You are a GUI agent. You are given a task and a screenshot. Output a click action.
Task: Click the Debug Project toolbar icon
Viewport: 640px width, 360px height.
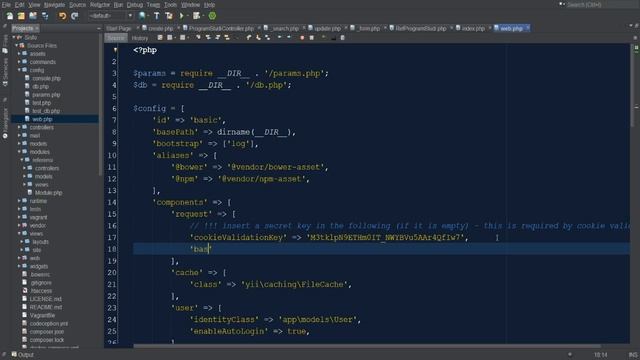coord(197,16)
